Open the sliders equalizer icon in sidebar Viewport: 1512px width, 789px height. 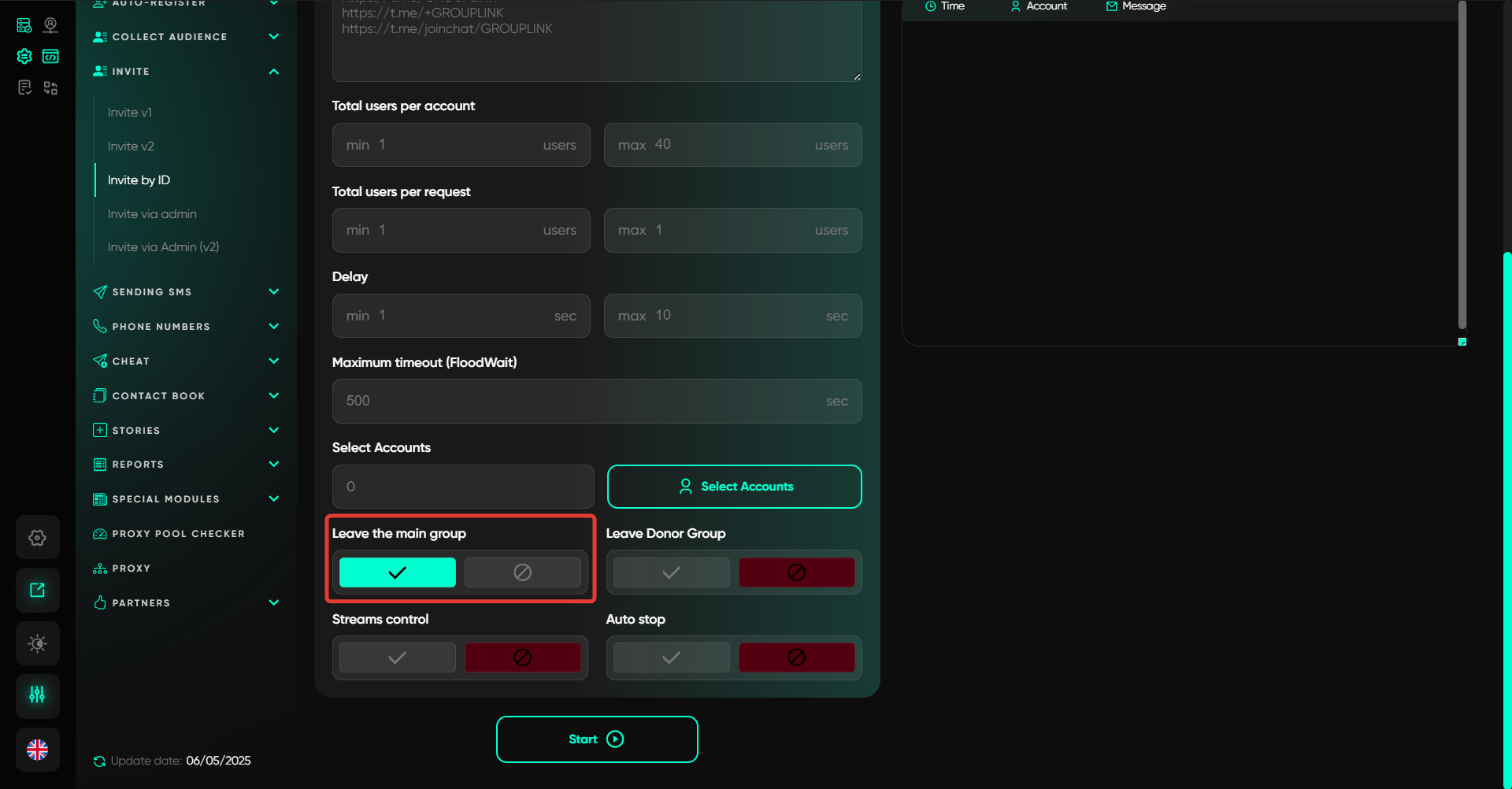[x=37, y=695]
